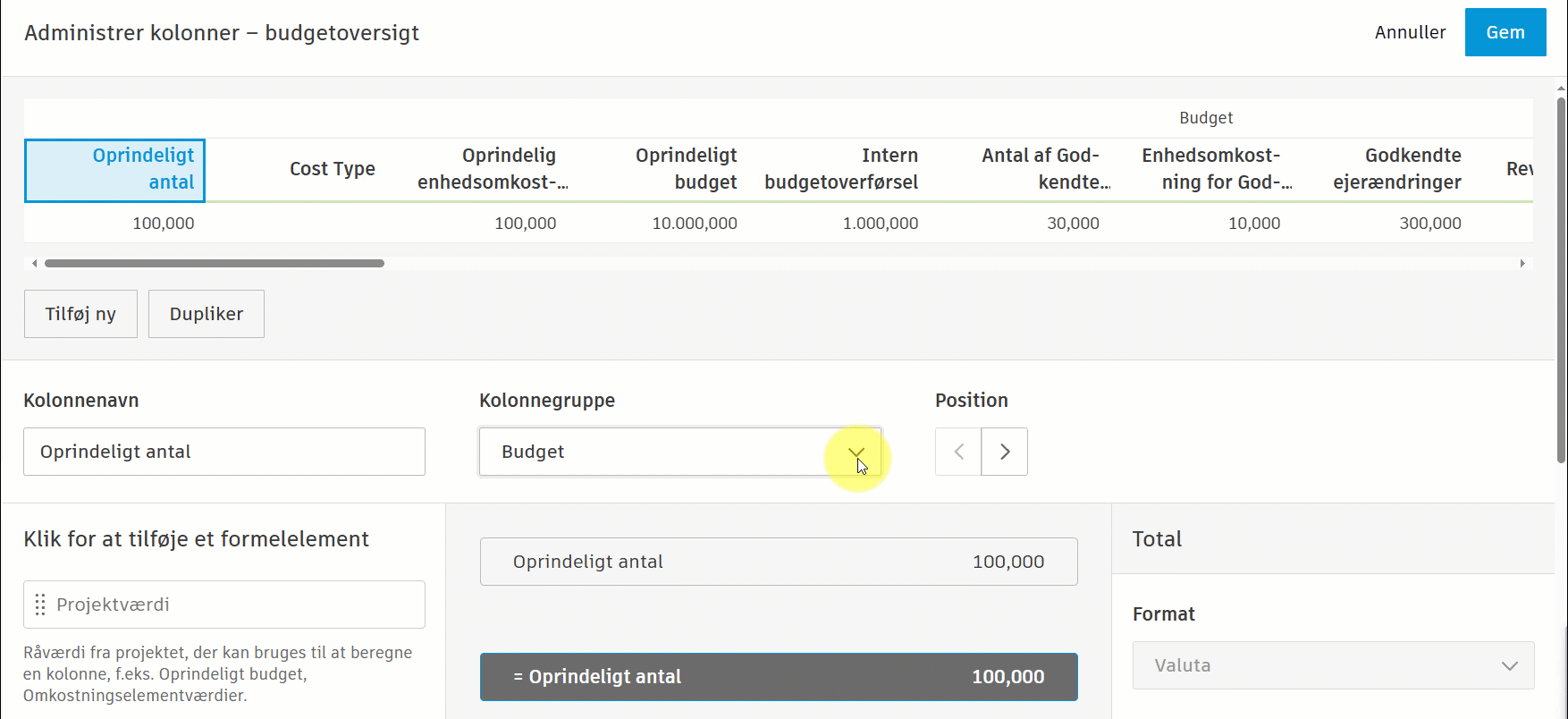Select Intern budgetoverførsel column header
Viewport: 1568px width, 719px height.
click(841, 169)
